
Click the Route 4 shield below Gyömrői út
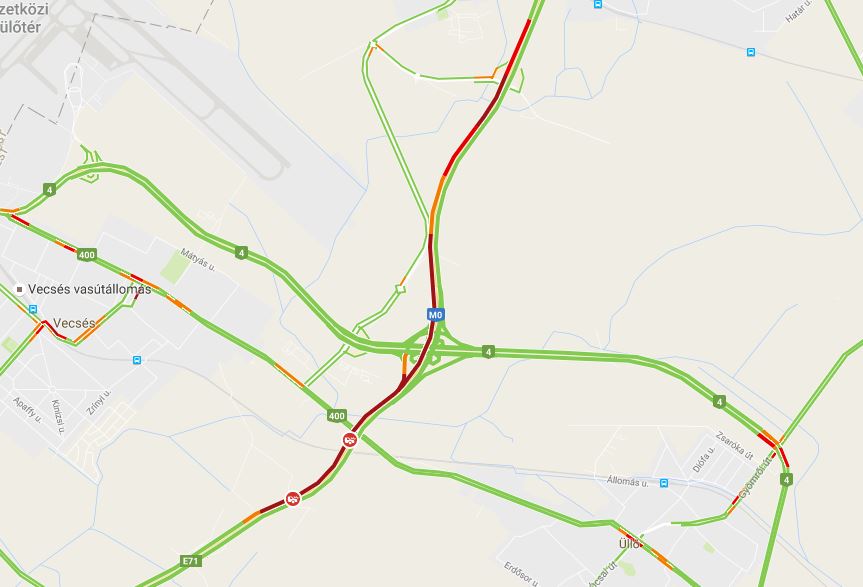[786, 480]
